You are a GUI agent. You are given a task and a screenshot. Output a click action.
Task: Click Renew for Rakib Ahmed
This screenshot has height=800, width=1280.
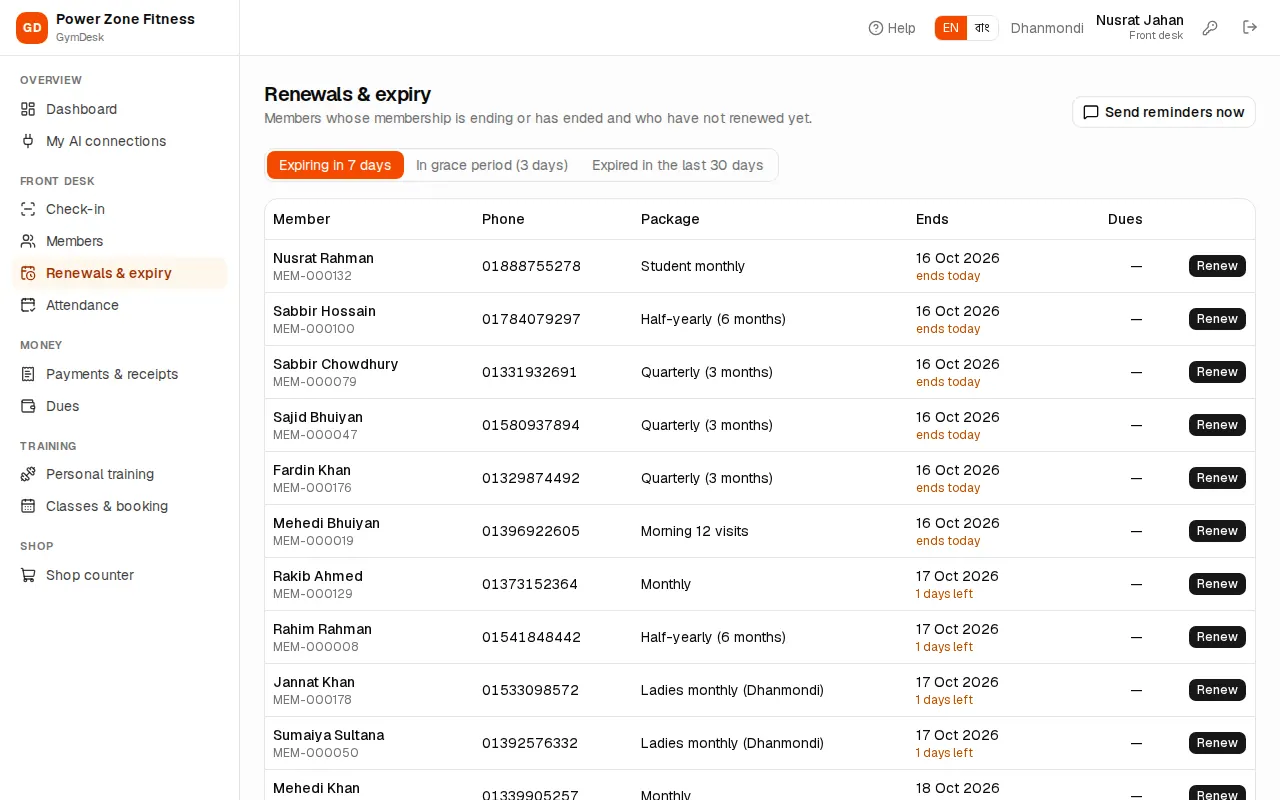(1217, 584)
